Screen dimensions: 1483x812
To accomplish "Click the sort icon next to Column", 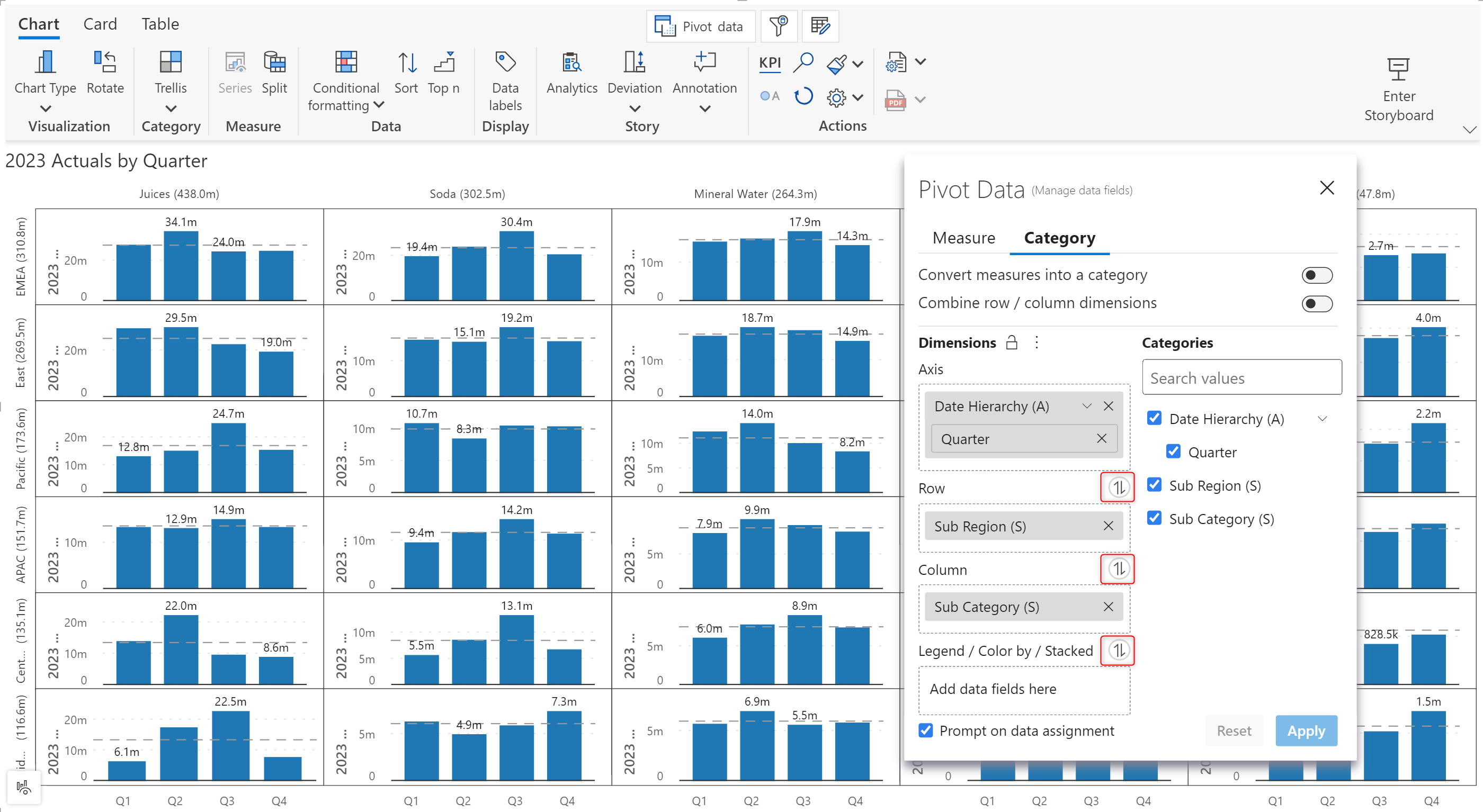I will click(x=1118, y=569).
